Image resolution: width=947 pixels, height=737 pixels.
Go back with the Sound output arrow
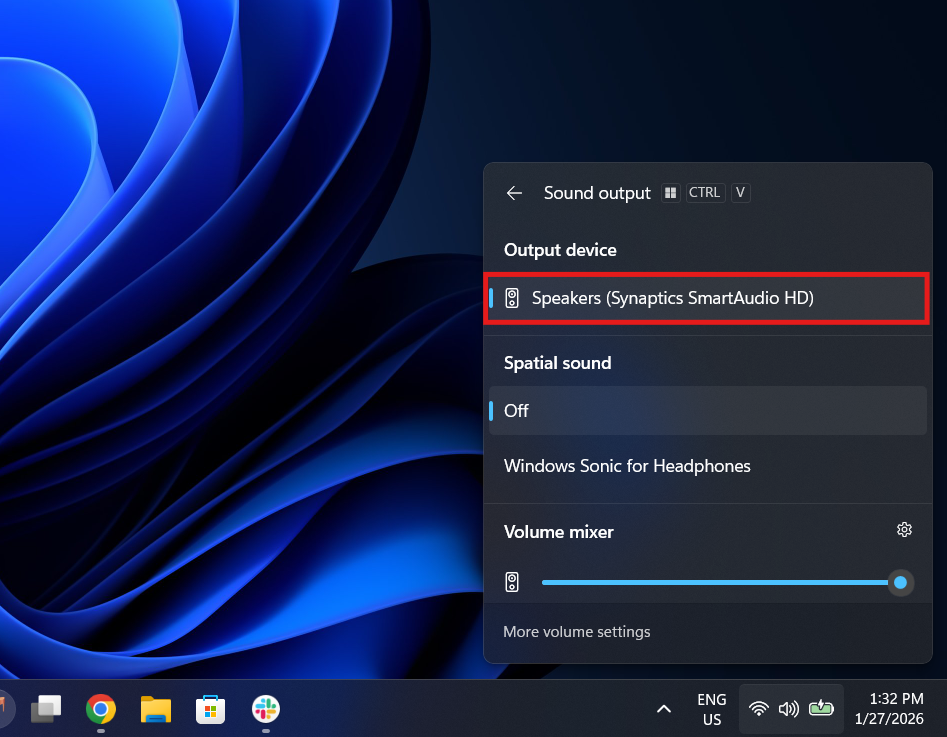(x=514, y=192)
